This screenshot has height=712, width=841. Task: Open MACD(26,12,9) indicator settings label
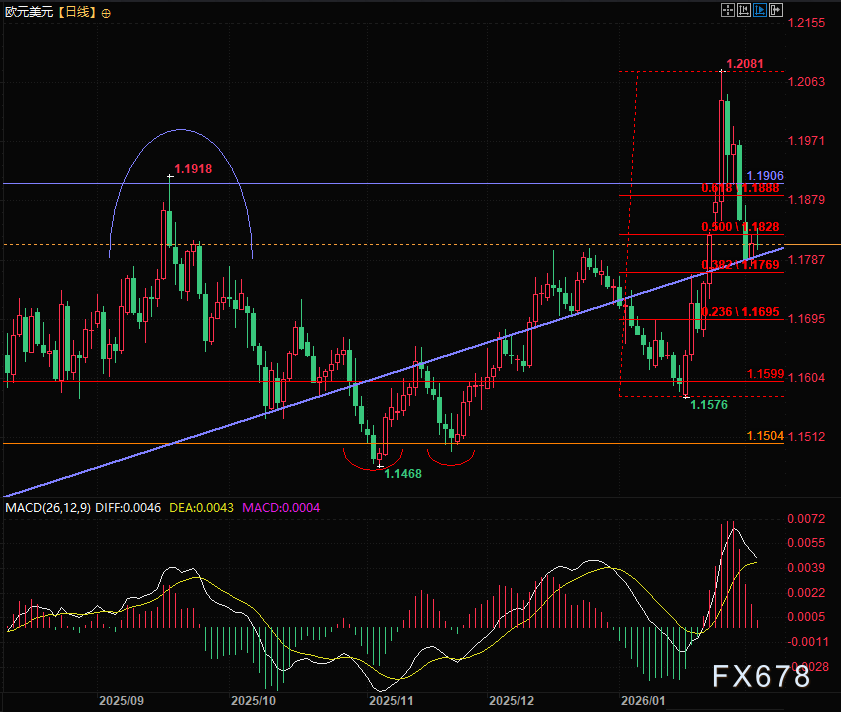pyautogui.click(x=48, y=508)
